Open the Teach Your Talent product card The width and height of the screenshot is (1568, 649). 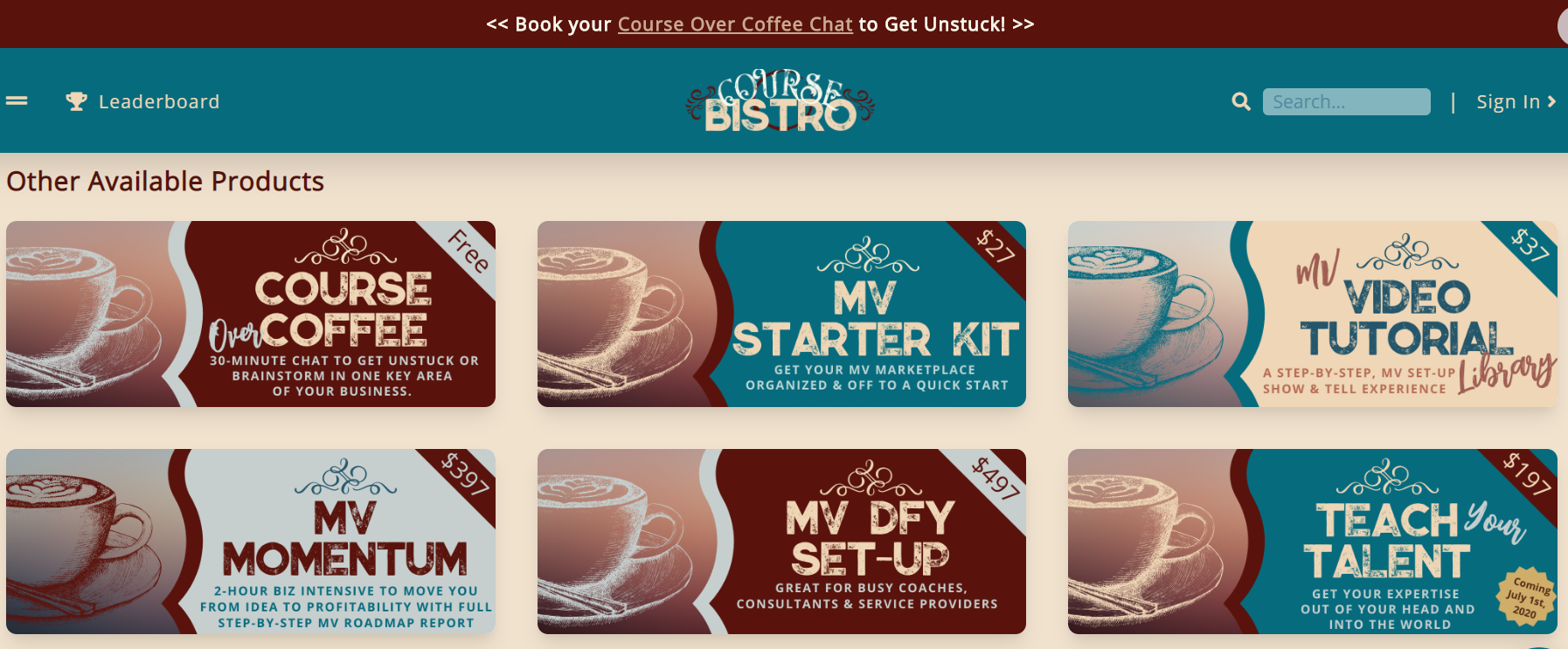pos(1313,542)
